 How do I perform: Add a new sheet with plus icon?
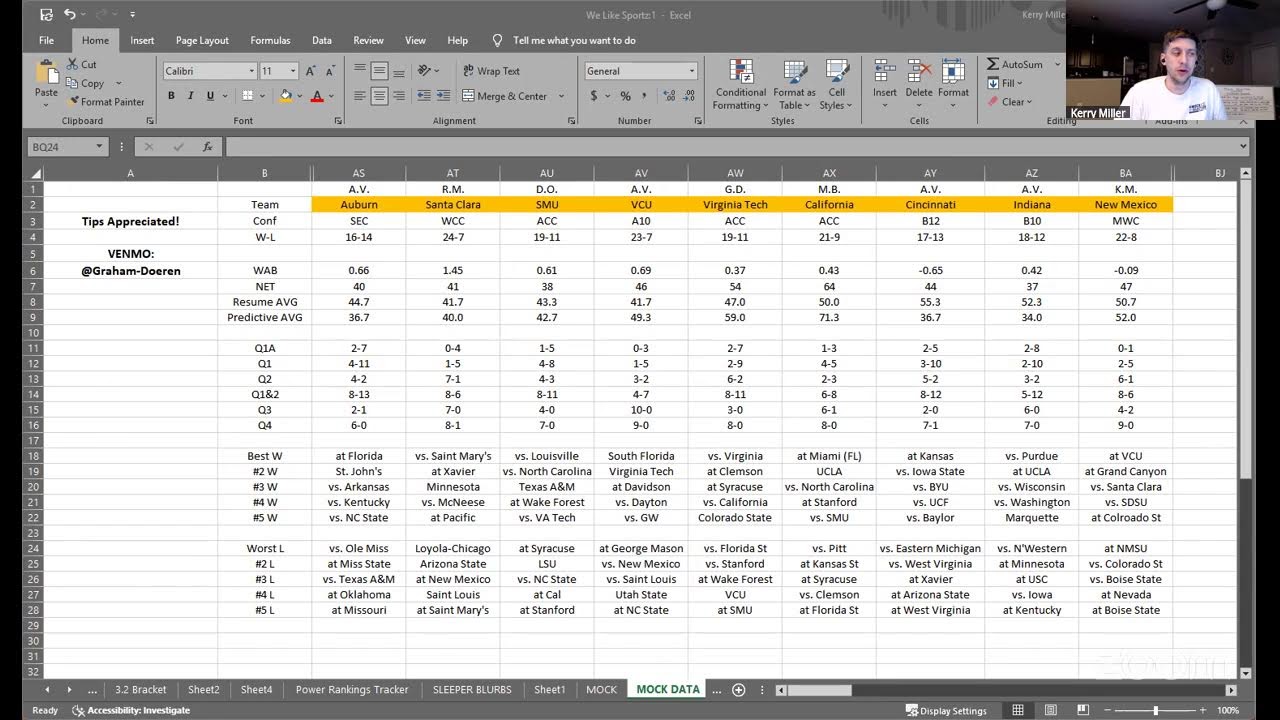coord(739,690)
